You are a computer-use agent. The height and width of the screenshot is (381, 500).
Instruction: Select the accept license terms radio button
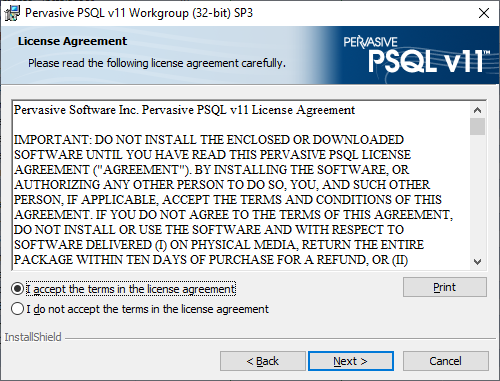tap(17, 289)
